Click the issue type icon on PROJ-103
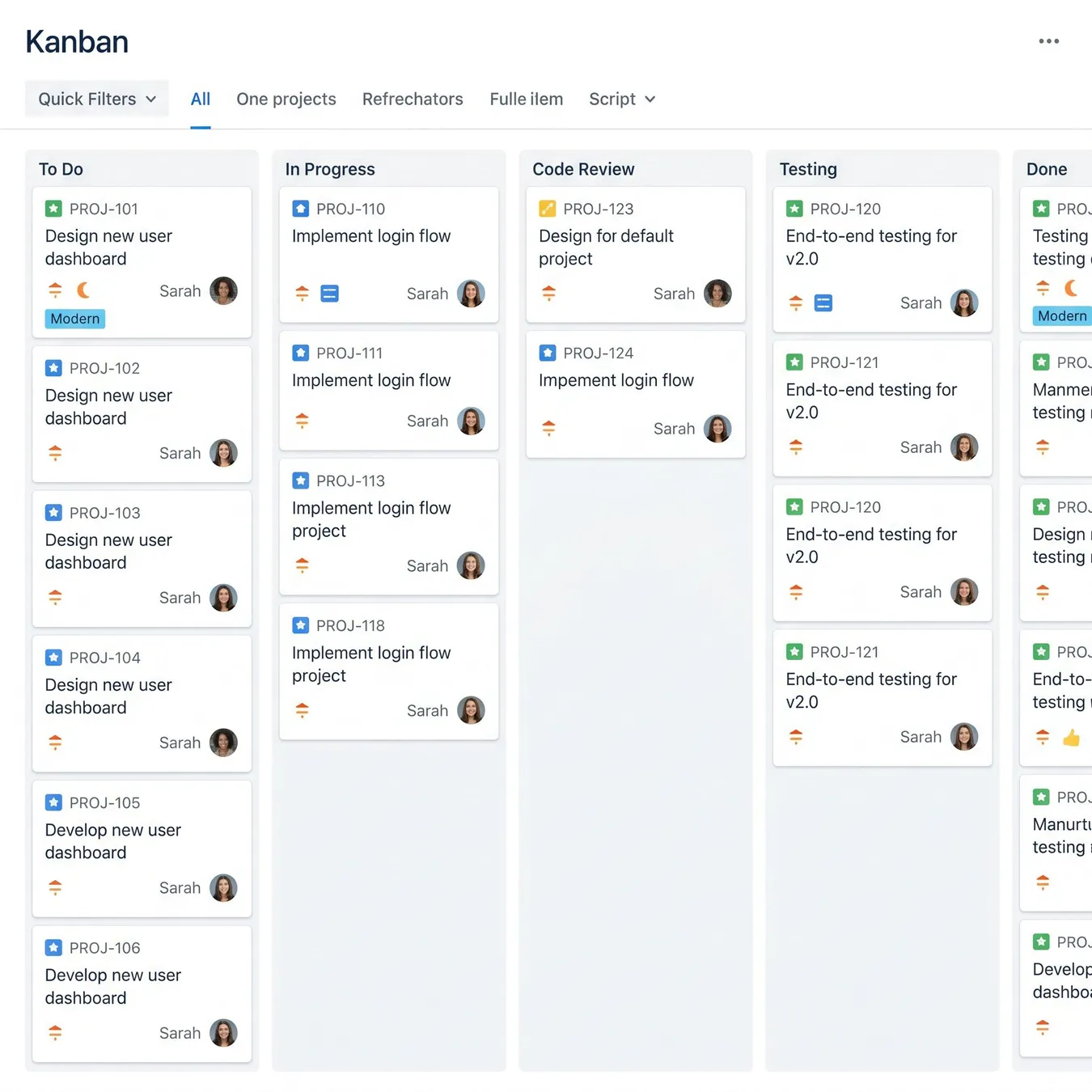 tap(53, 513)
